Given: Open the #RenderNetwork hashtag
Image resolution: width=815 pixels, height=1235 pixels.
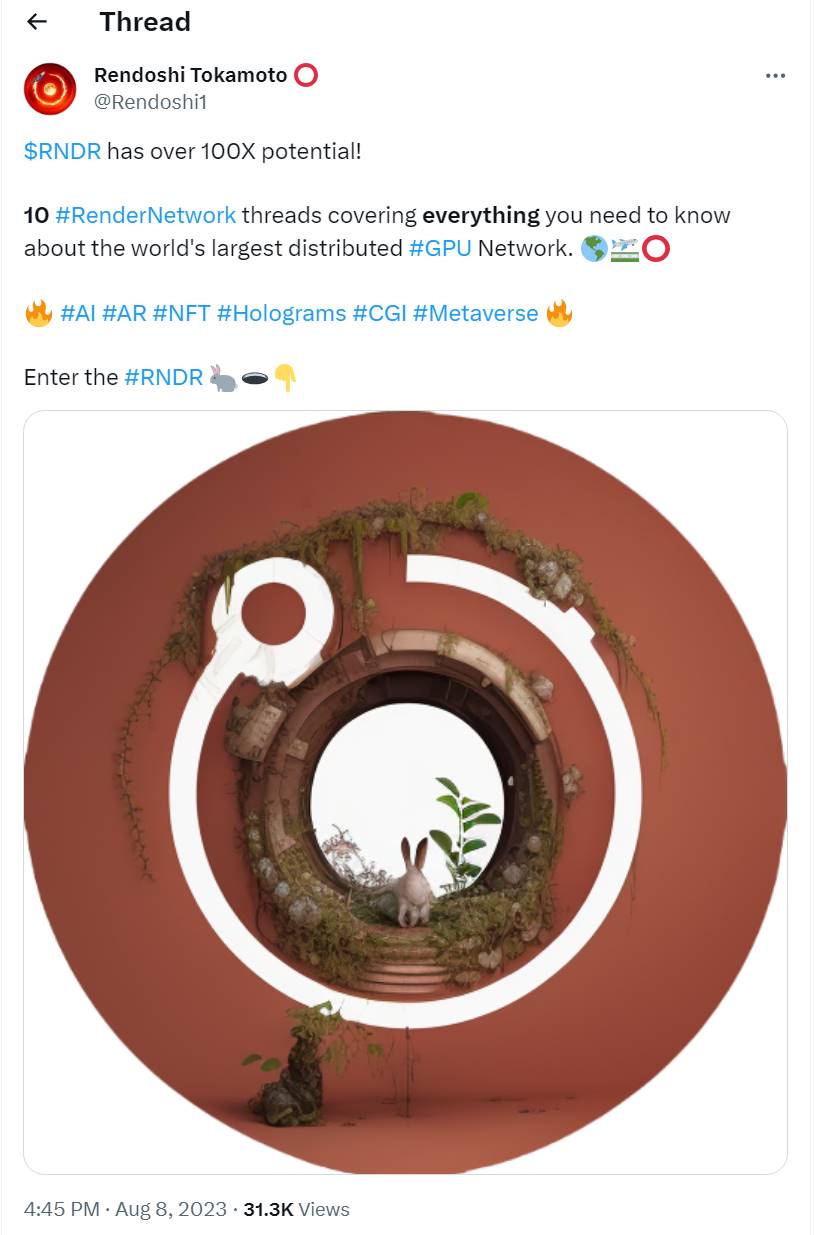Looking at the screenshot, I should 146,215.
